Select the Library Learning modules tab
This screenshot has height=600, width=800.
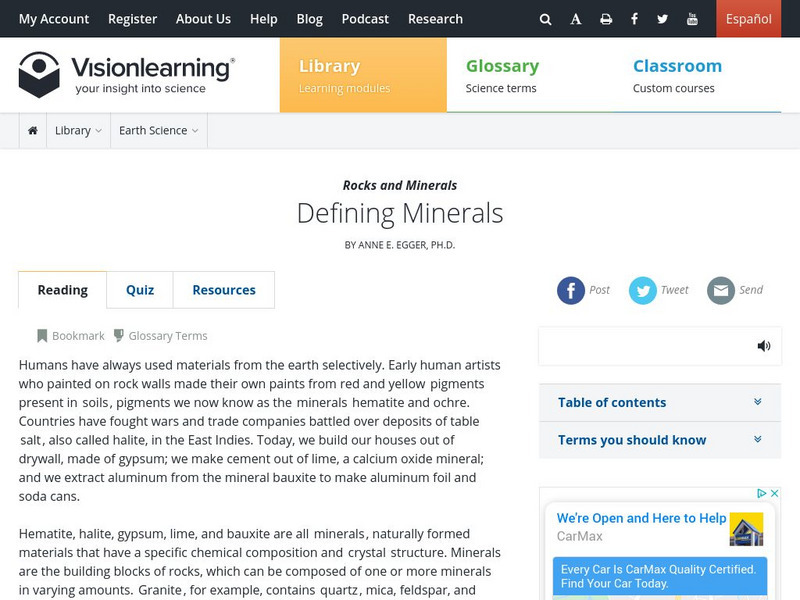point(363,75)
